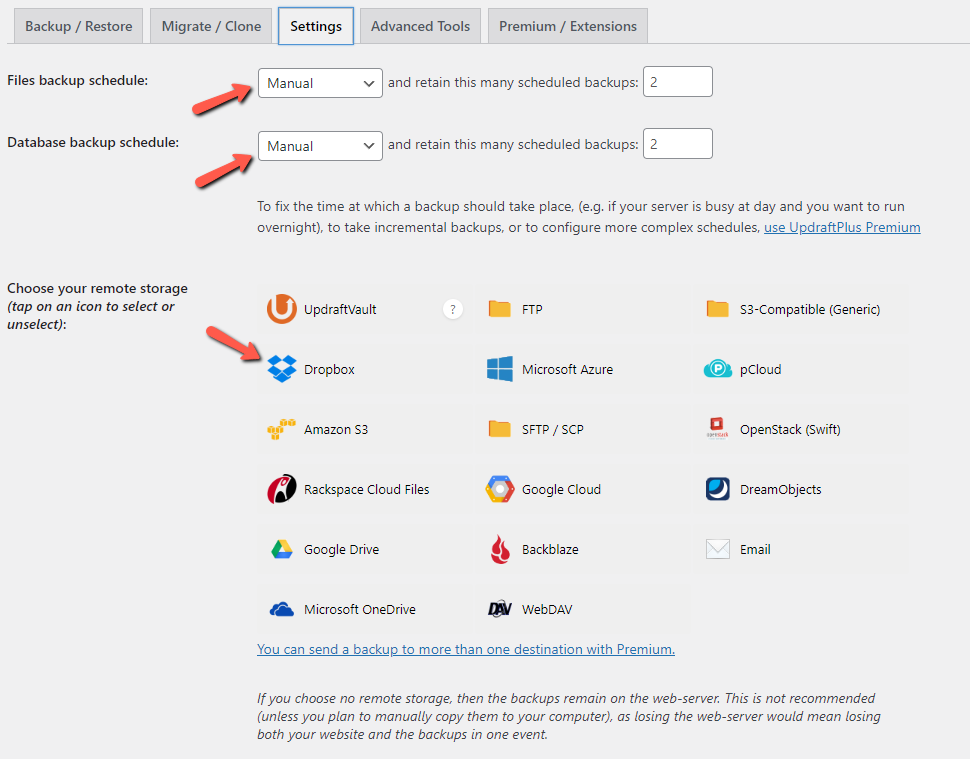Select the Settings tab

pos(315,26)
